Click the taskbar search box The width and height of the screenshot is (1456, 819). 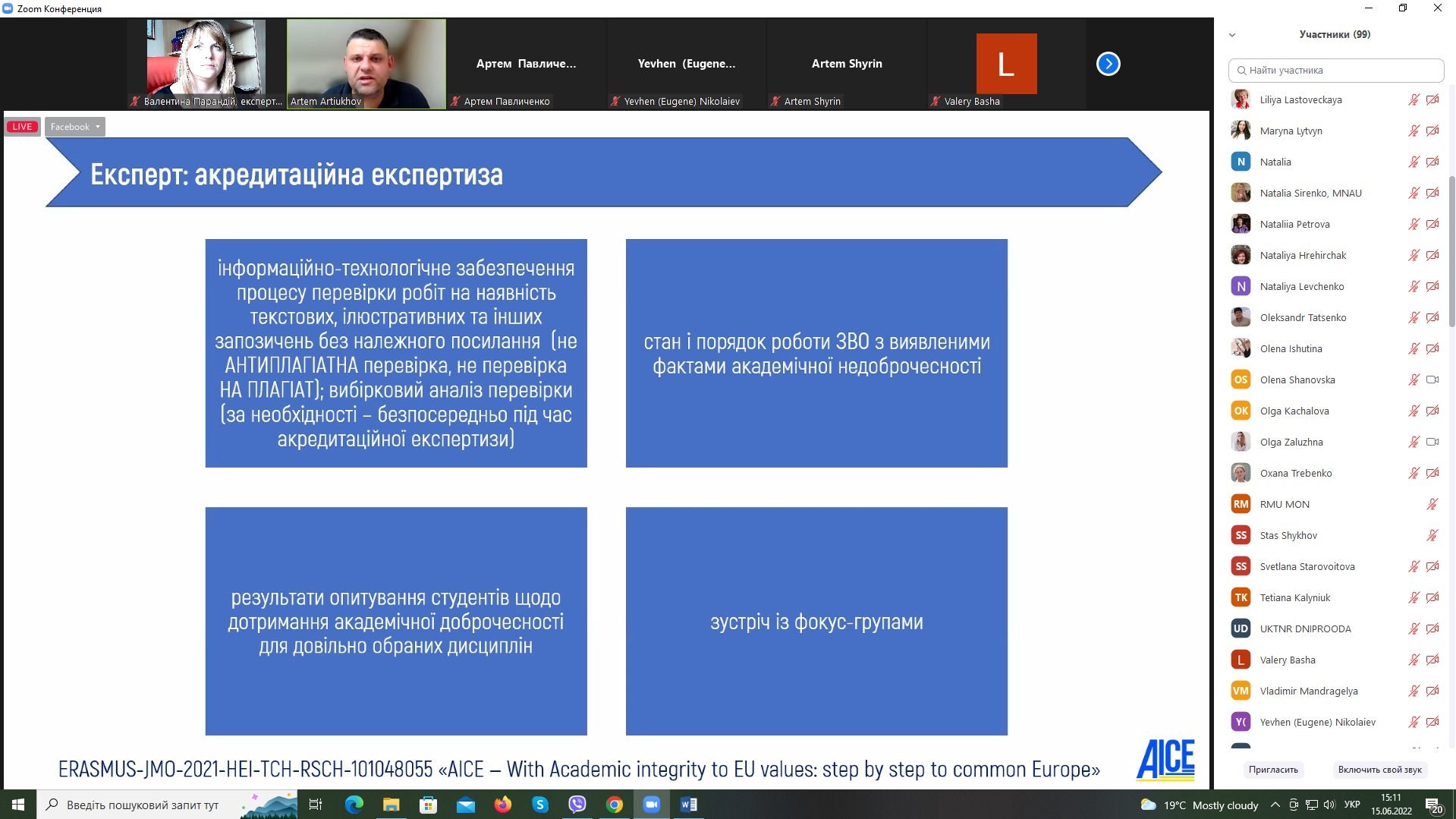click(167, 805)
